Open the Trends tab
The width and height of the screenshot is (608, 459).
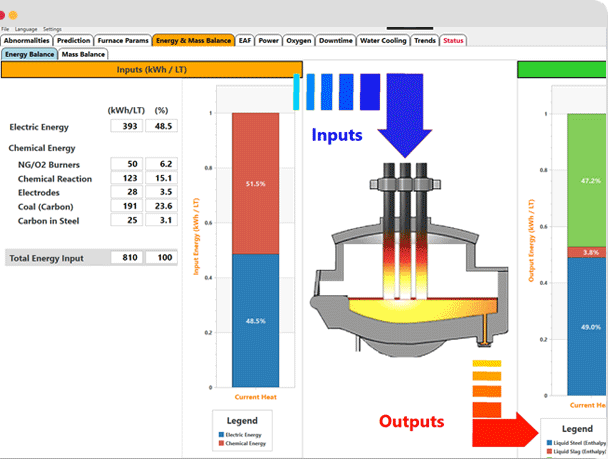tap(425, 40)
